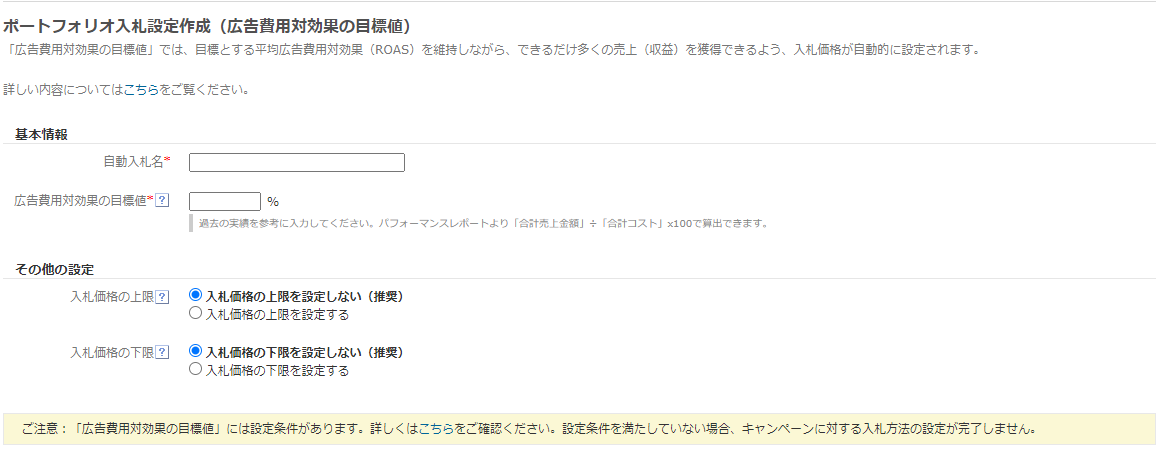Select 入札価格の上限を設定する radio option
Image resolution: width=1161 pixels, height=469 pixels.
tap(195, 313)
